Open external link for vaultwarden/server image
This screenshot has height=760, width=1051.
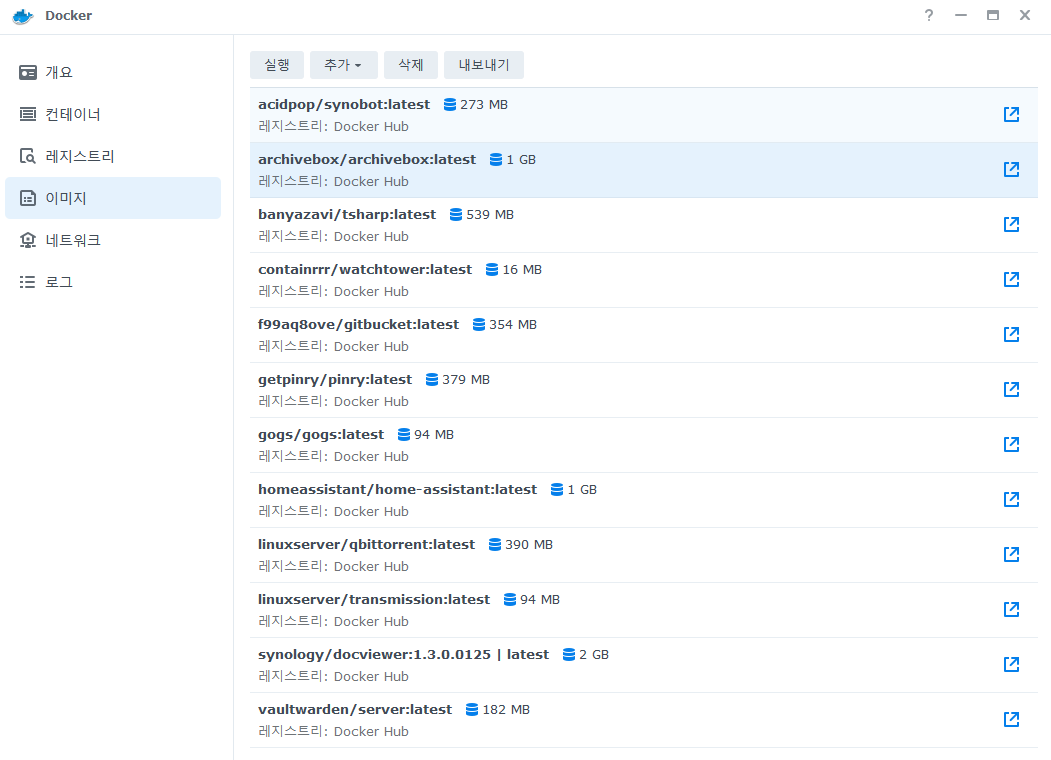click(x=1011, y=719)
